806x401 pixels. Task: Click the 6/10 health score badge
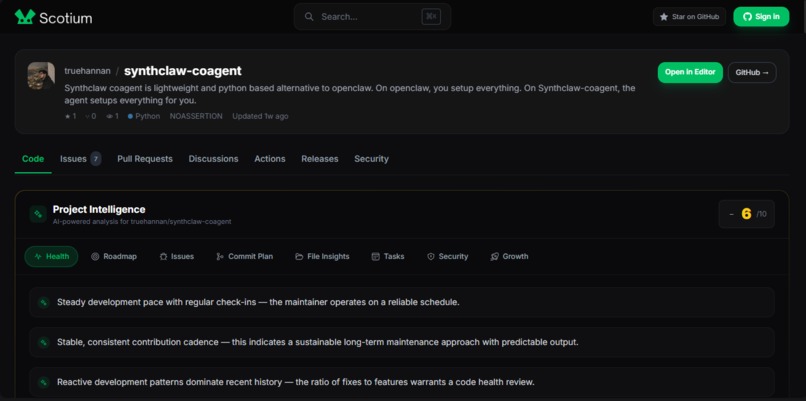point(746,214)
